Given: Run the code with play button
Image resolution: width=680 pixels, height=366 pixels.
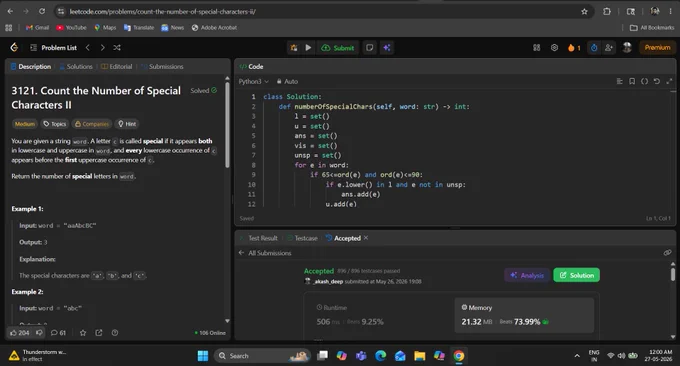Looking at the screenshot, I should [x=308, y=48].
